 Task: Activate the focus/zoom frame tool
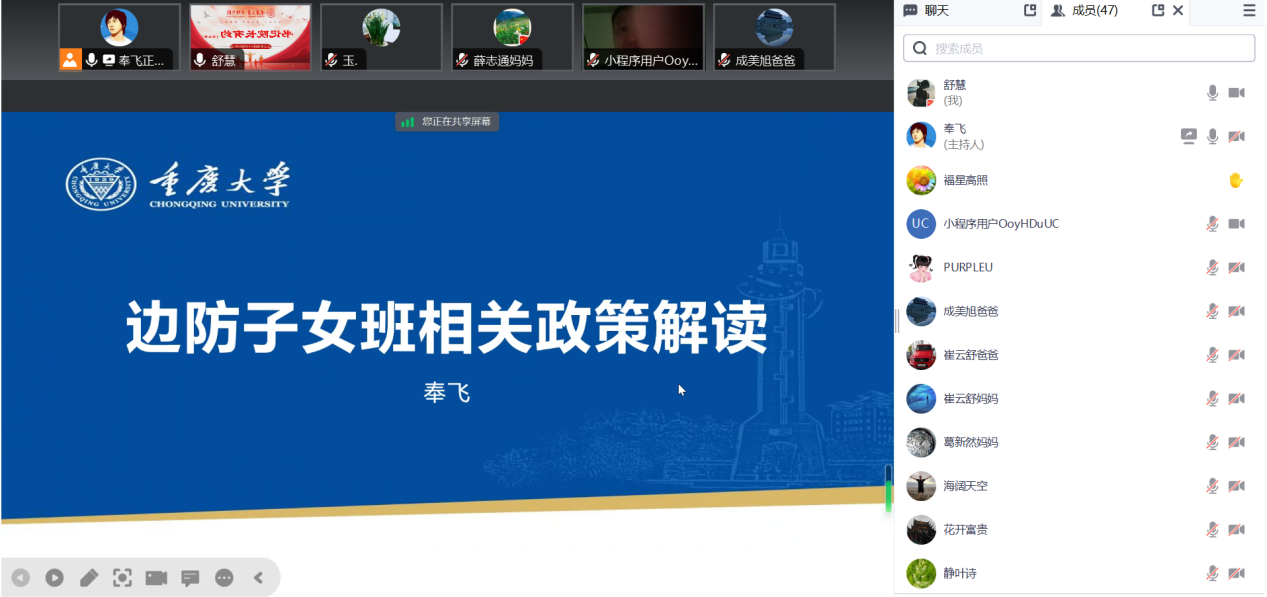pyautogui.click(x=122, y=577)
